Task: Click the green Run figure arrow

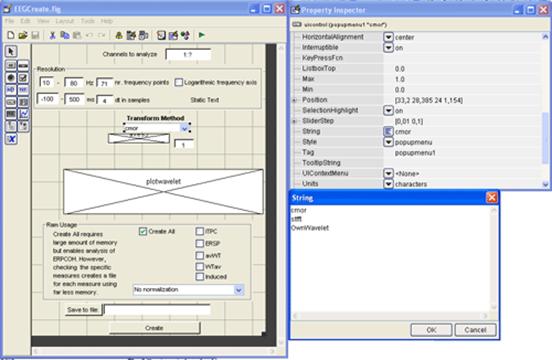Action: [x=202, y=35]
